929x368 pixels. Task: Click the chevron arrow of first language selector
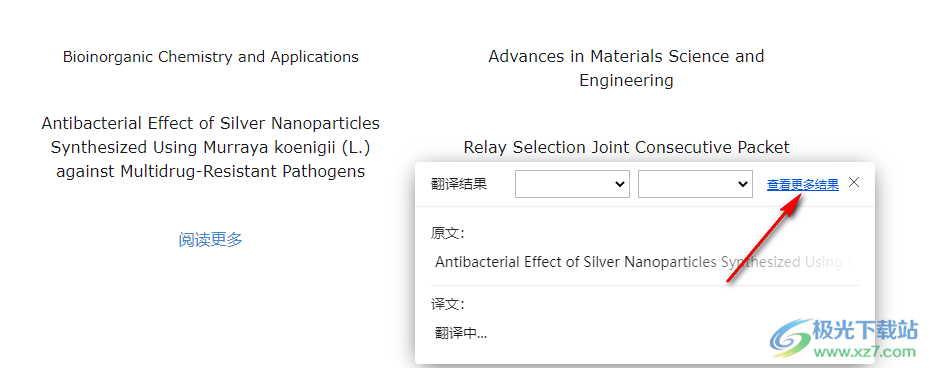pos(620,184)
